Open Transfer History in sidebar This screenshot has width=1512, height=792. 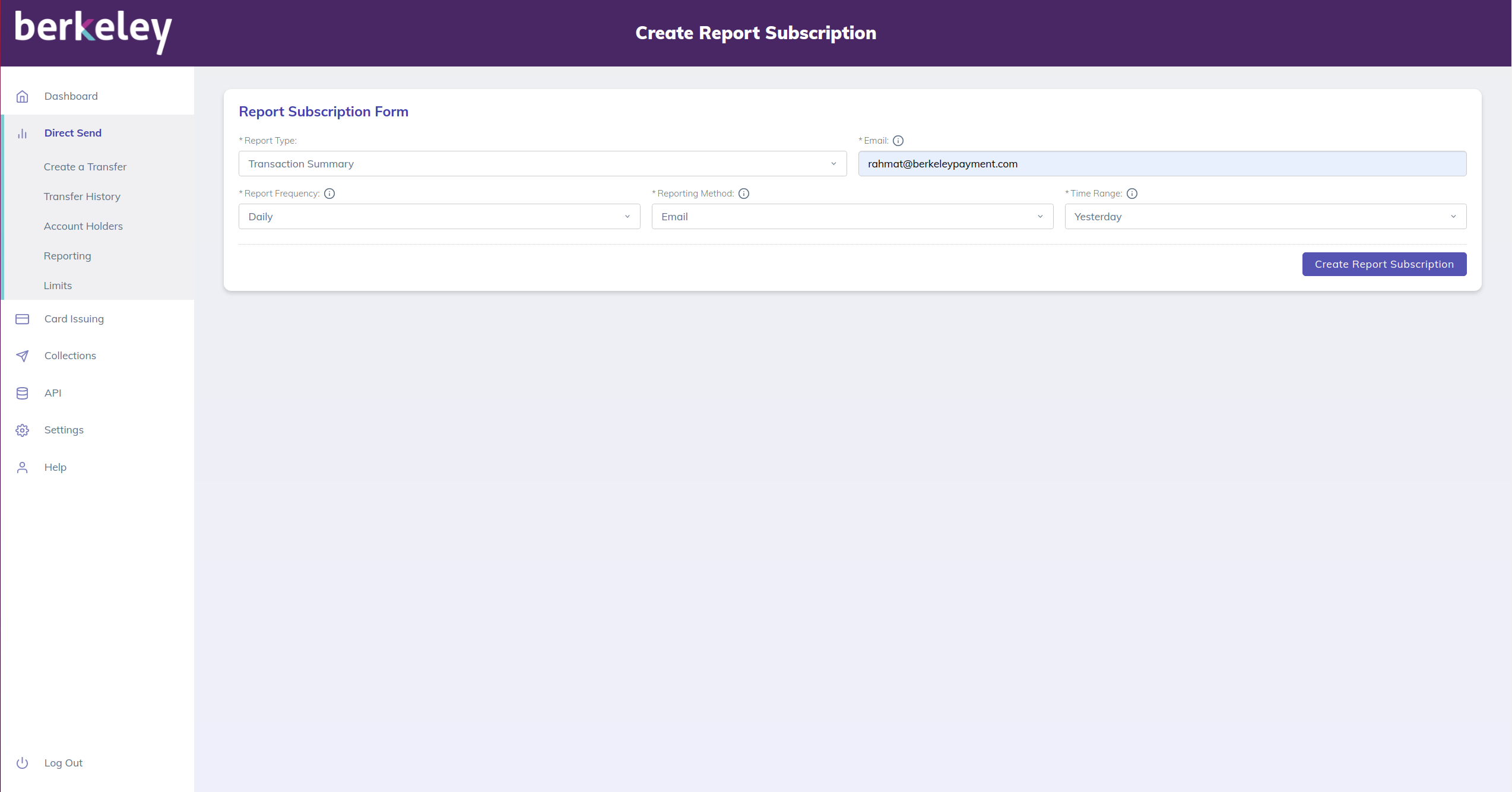pyautogui.click(x=82, y=197)
